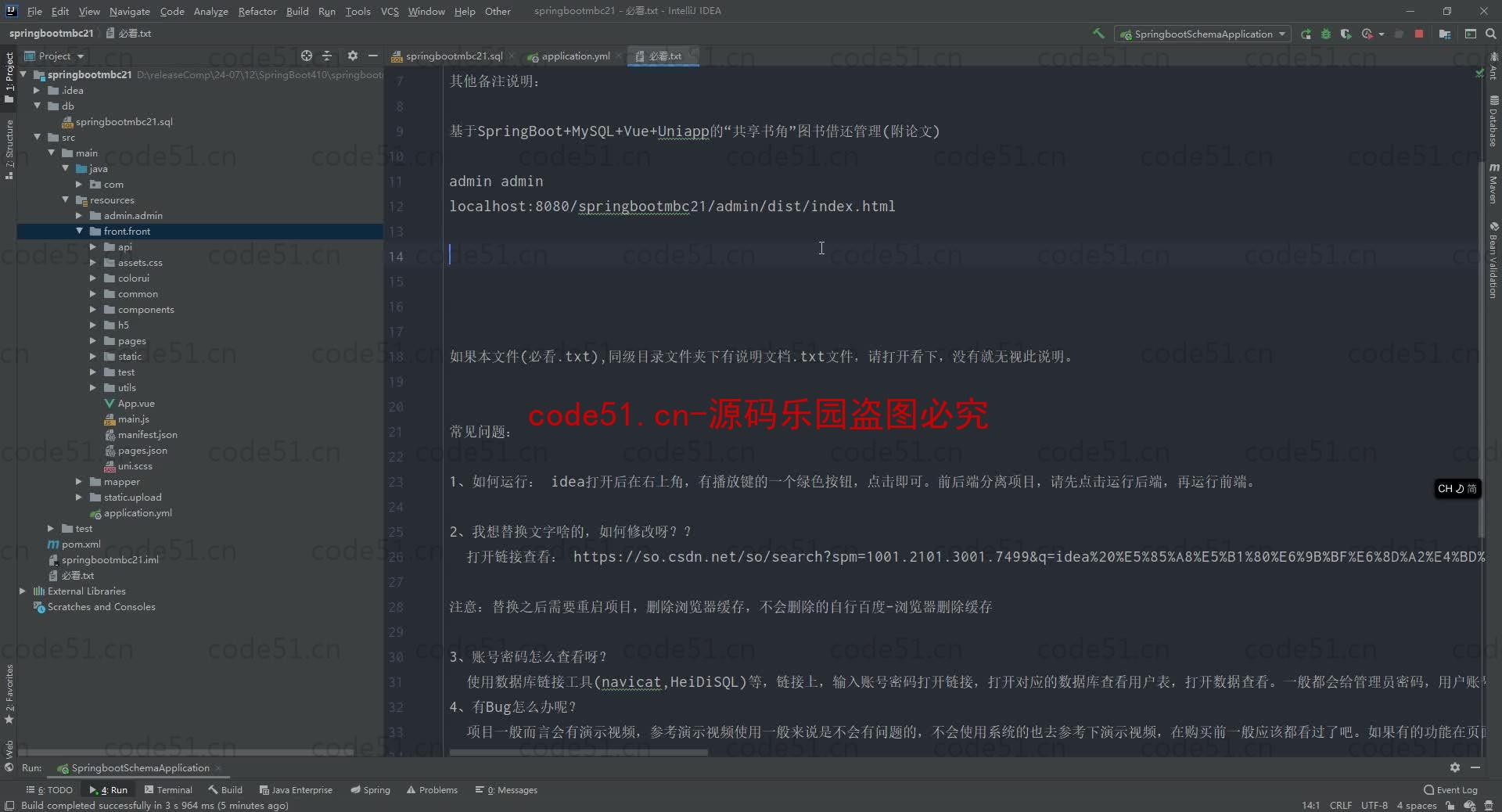Image resolution: width=1502 pixels, height=812 pixels.
Task: Open Structure side tool window
Action: tap(9, 149)
